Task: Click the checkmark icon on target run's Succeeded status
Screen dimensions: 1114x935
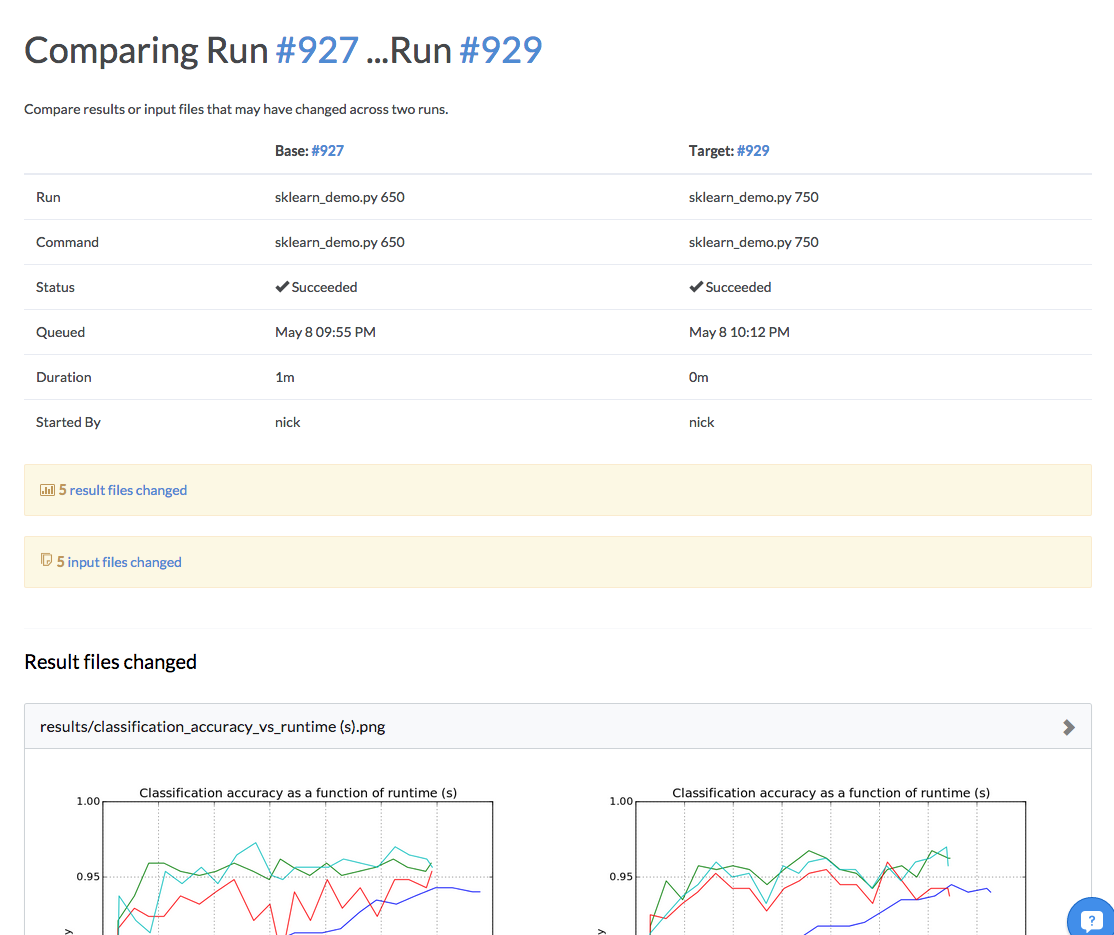Action: point(695,286)
